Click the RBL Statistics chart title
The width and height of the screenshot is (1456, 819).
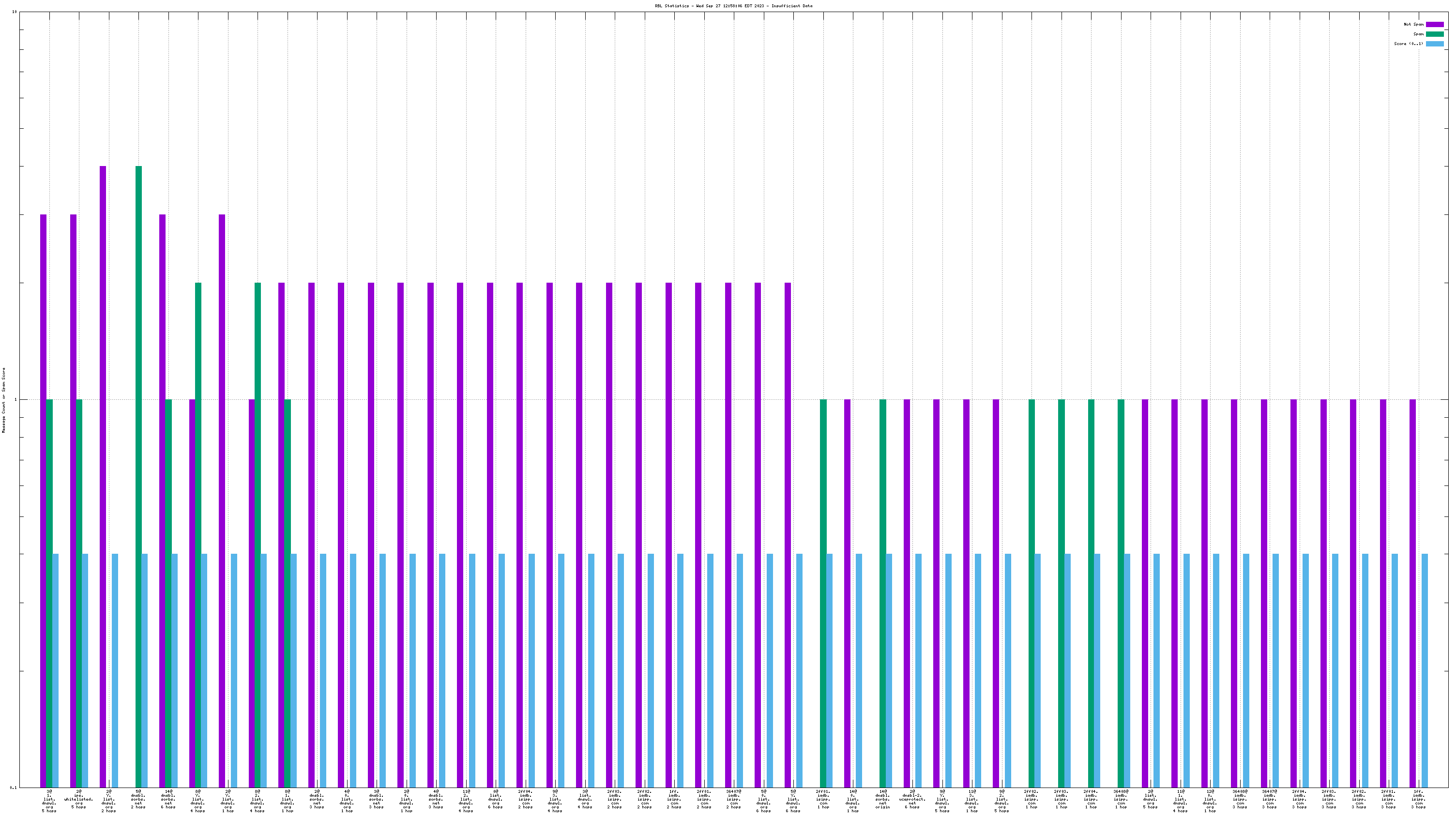click(x=733, y=6)
